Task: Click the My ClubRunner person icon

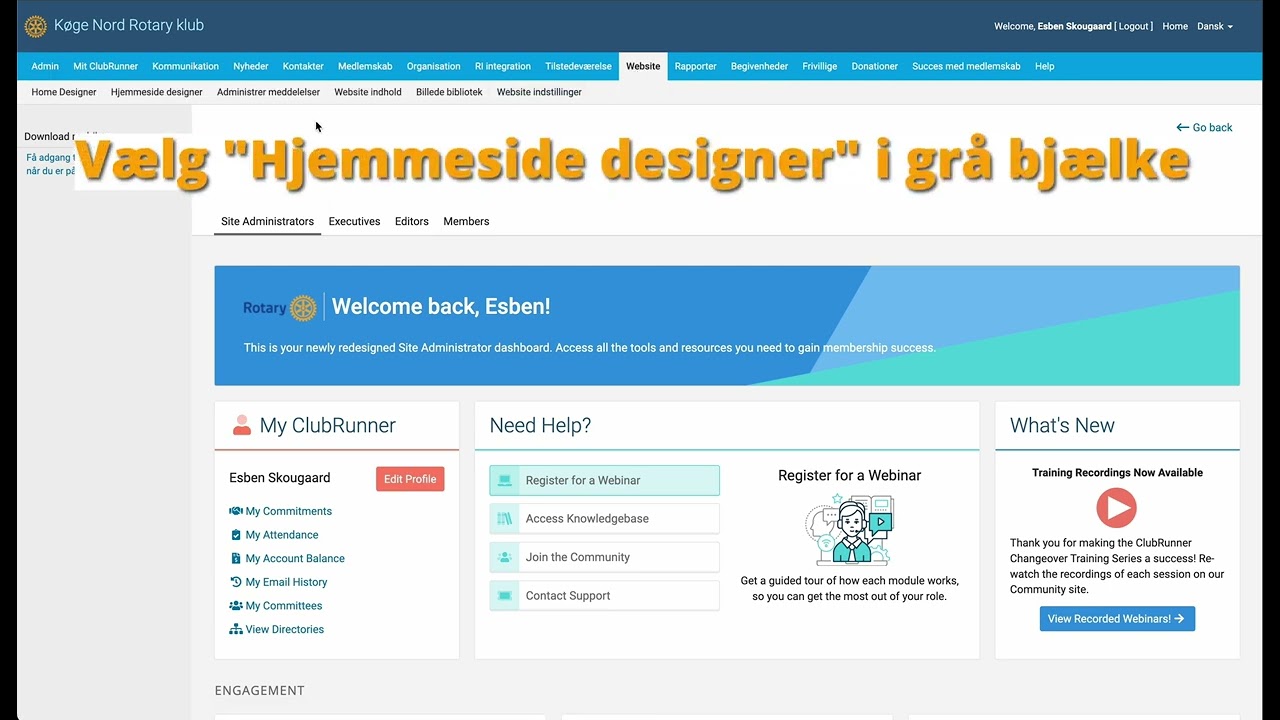Action: [242, 425]
